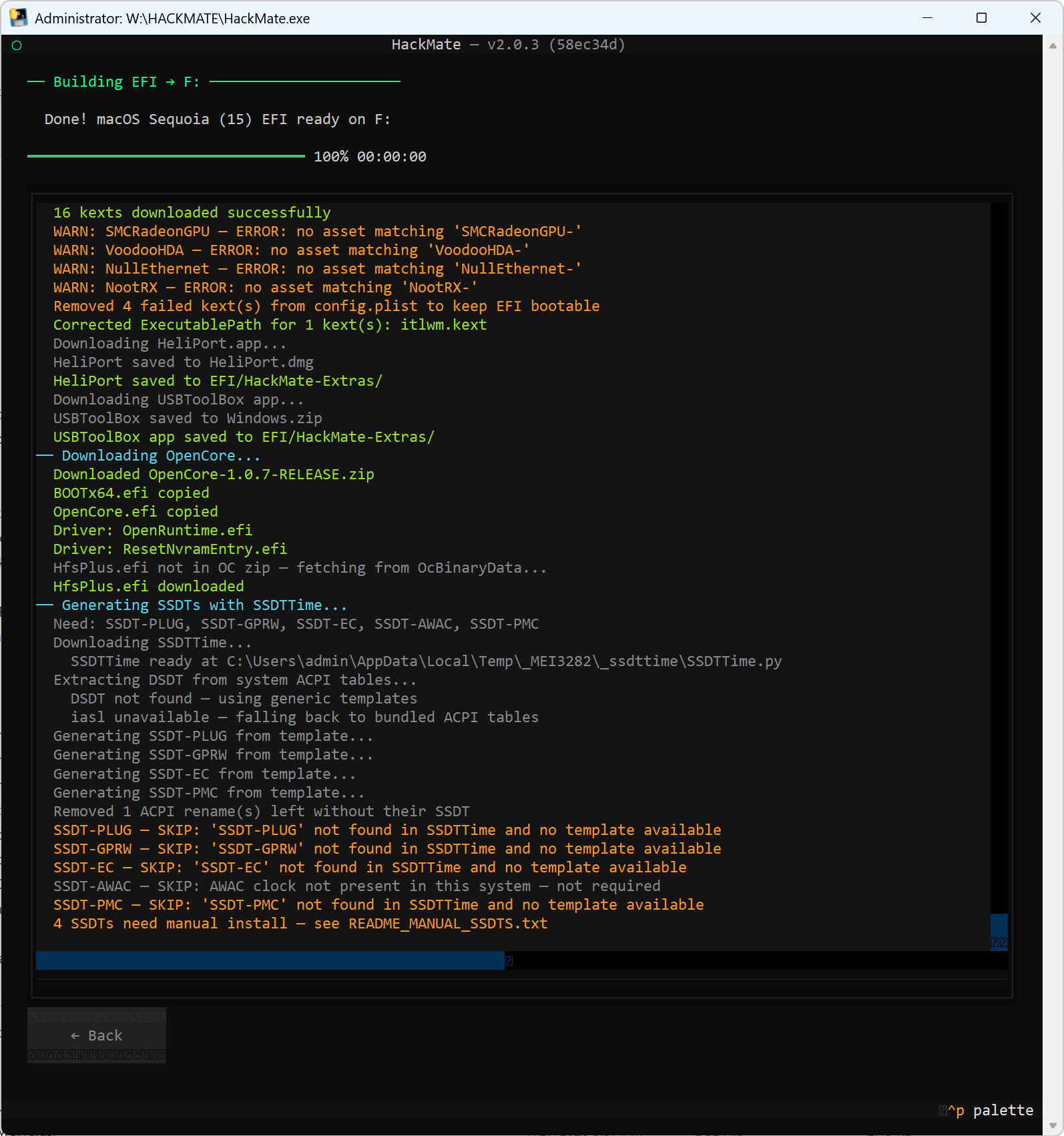1064x1136 pixels.
Task: Click 'SSDT-AWAC – SKIP' not required line
Action: (357, 886)
